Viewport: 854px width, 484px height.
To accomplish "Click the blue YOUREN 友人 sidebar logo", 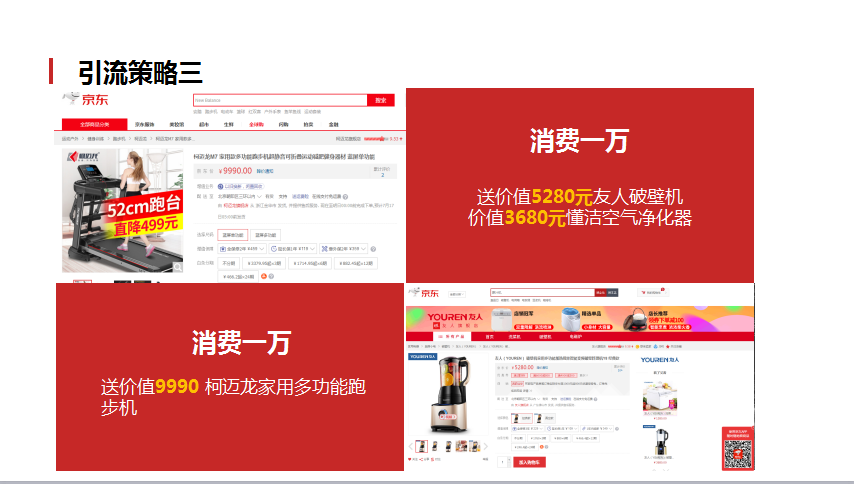I will coord(660,360).
